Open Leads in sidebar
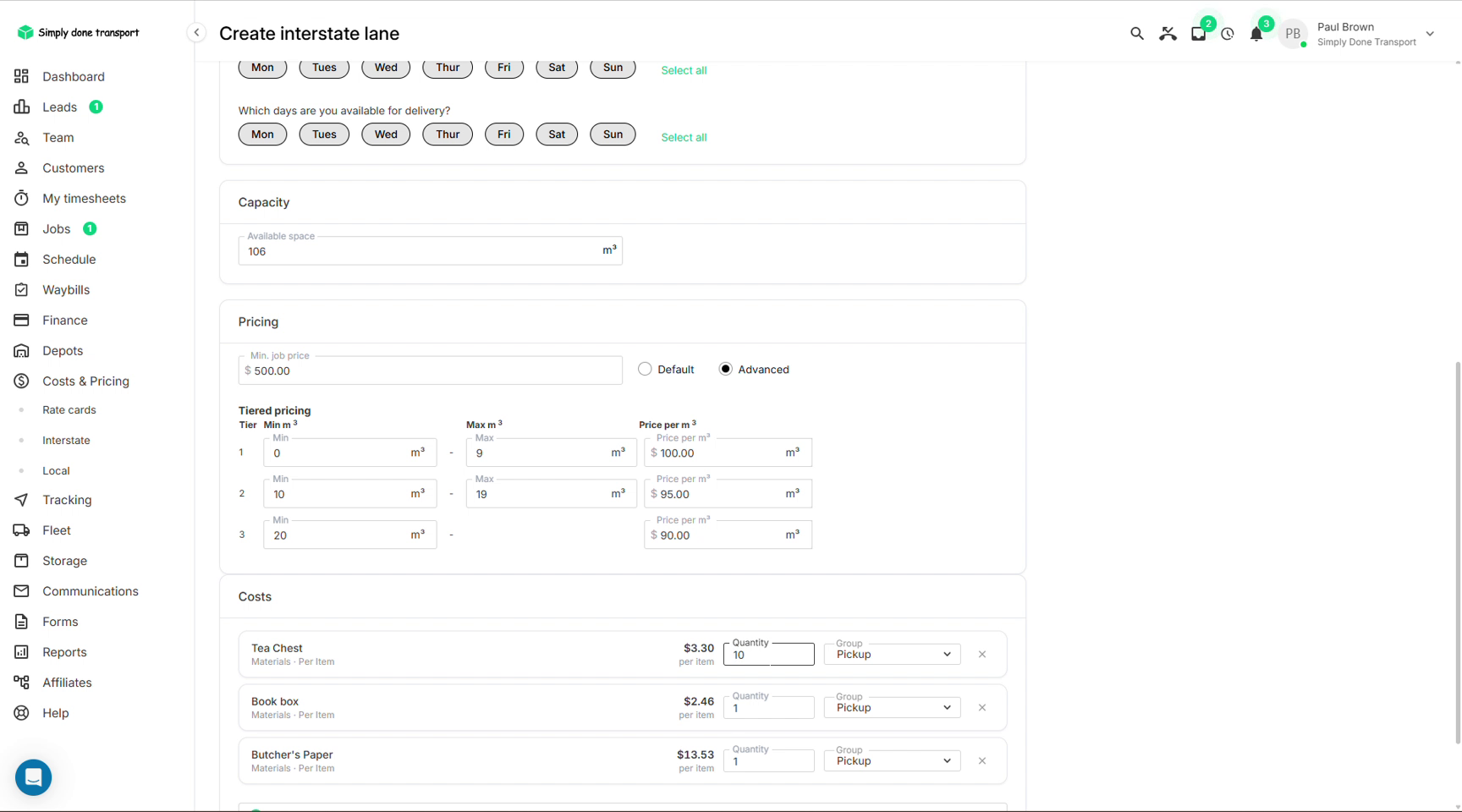Screen dimensions: 1462x812 60,107
